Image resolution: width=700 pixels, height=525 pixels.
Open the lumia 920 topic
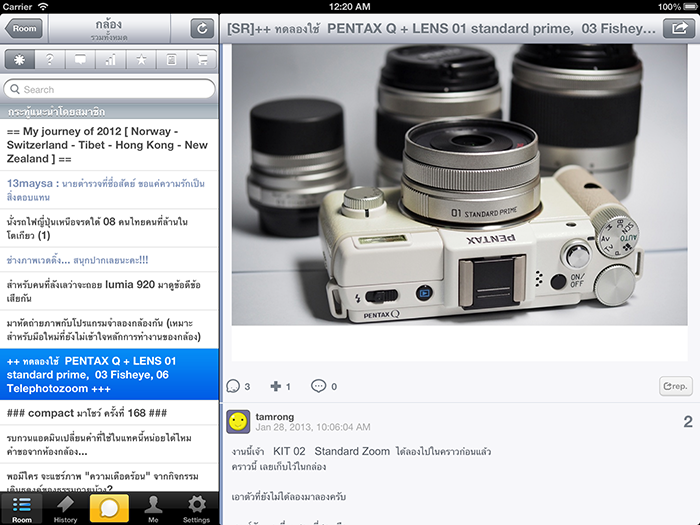[109, 291]
